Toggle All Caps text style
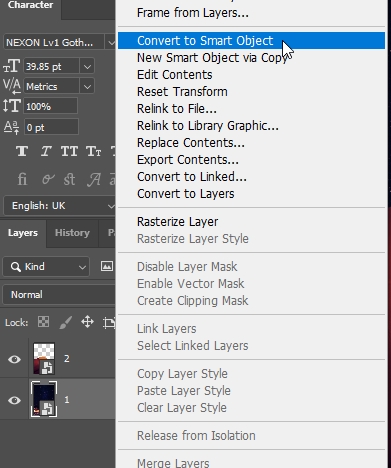This screenshot has height=468, width=391. pos(69,151)
